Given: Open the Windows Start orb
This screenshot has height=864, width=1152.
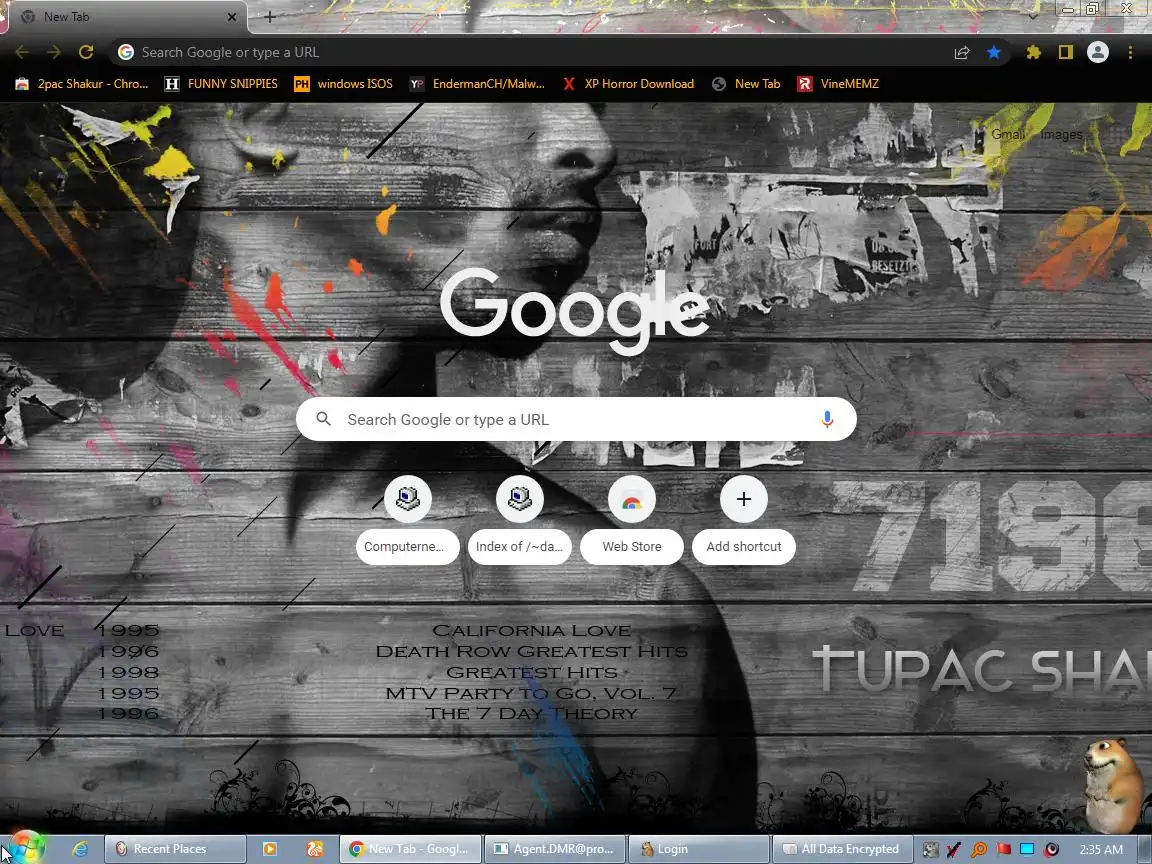Looking at the screenshot, I should 26,849.
